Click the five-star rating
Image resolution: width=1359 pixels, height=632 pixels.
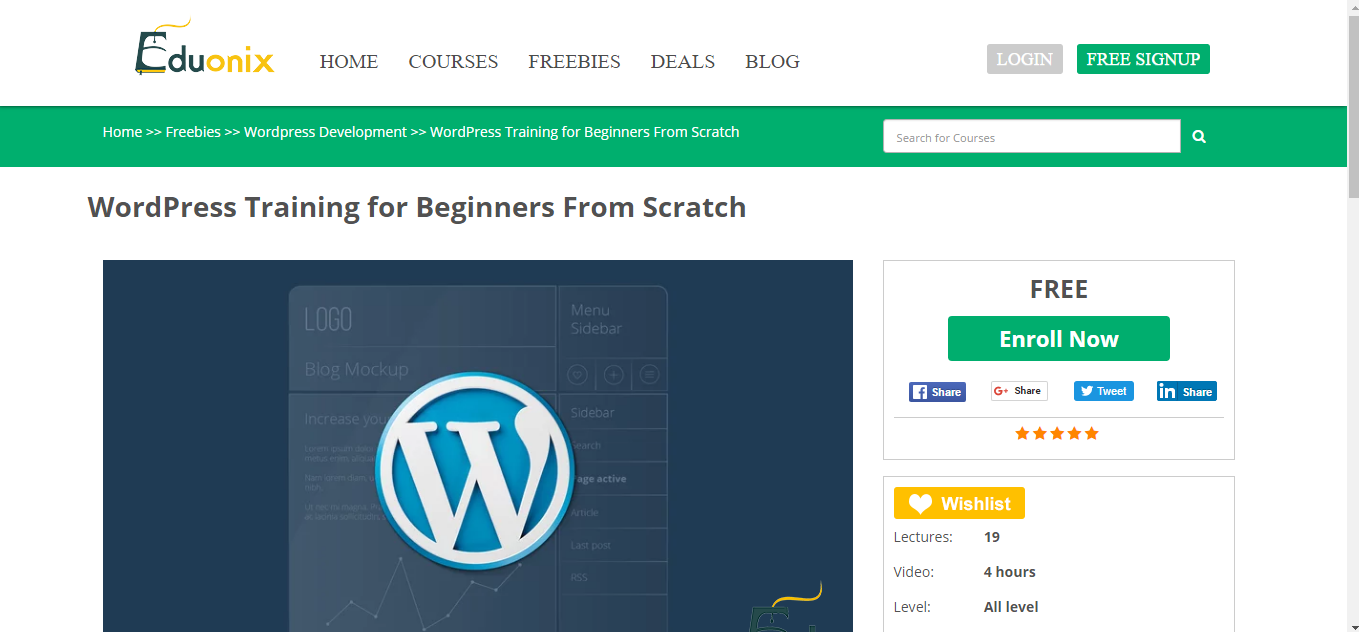coord(1057,434)
